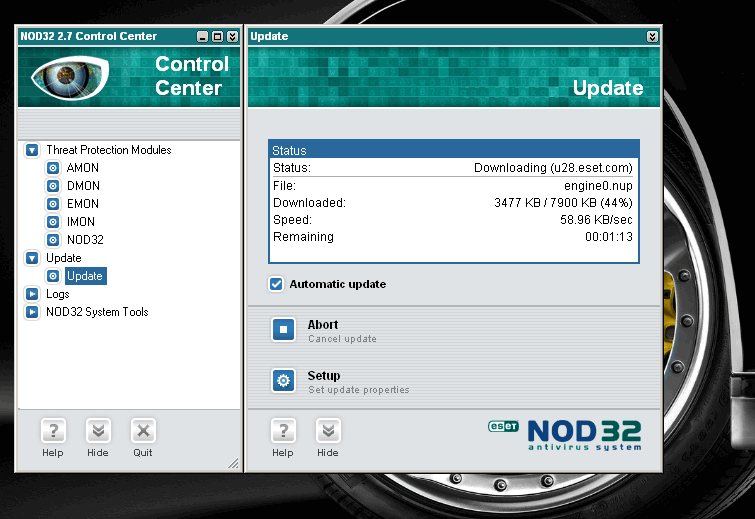Click the Quit label in Control Center

point(143,453)
